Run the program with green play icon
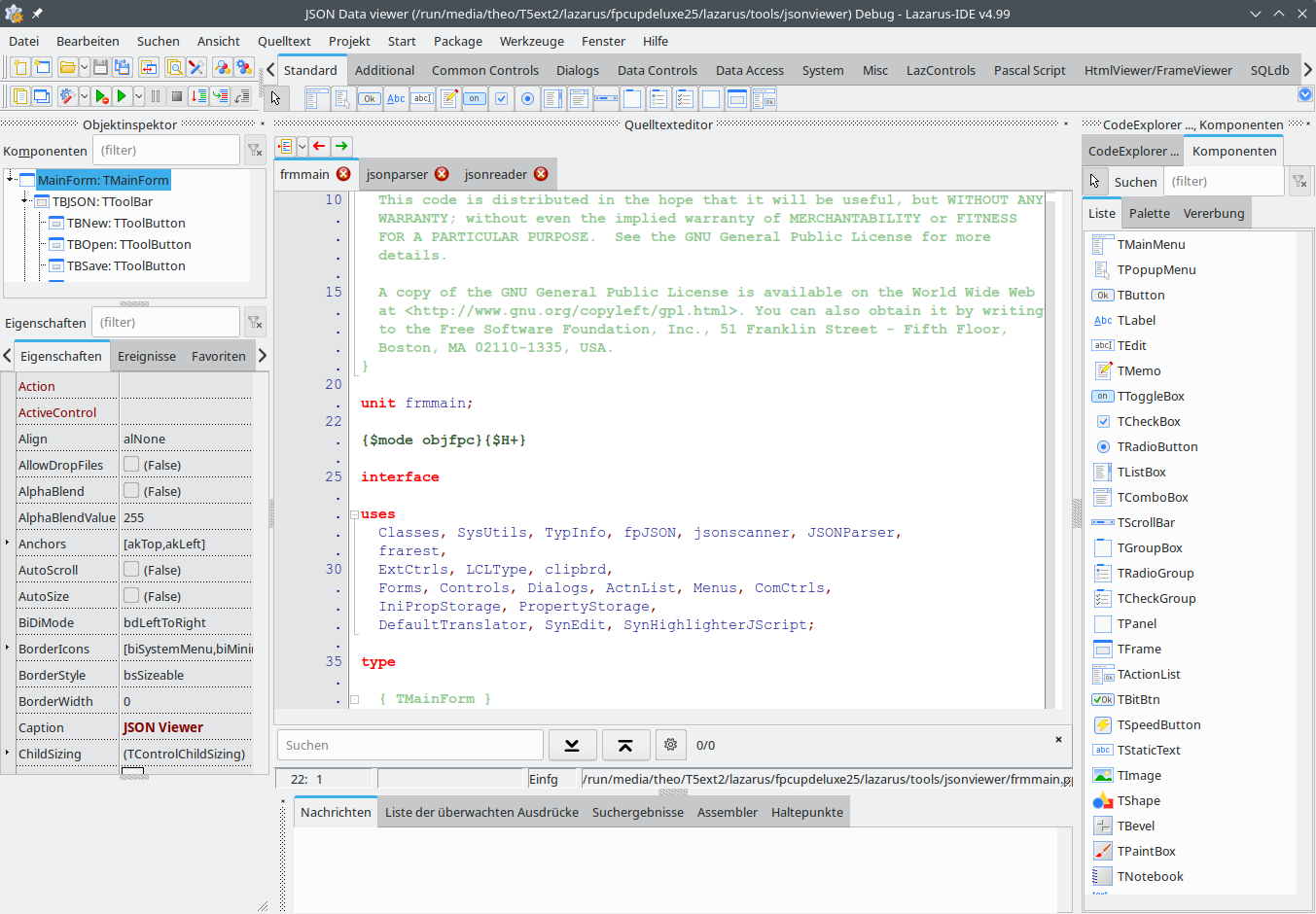Screen dimensions: 1316x914 click(x=122, y=96)
